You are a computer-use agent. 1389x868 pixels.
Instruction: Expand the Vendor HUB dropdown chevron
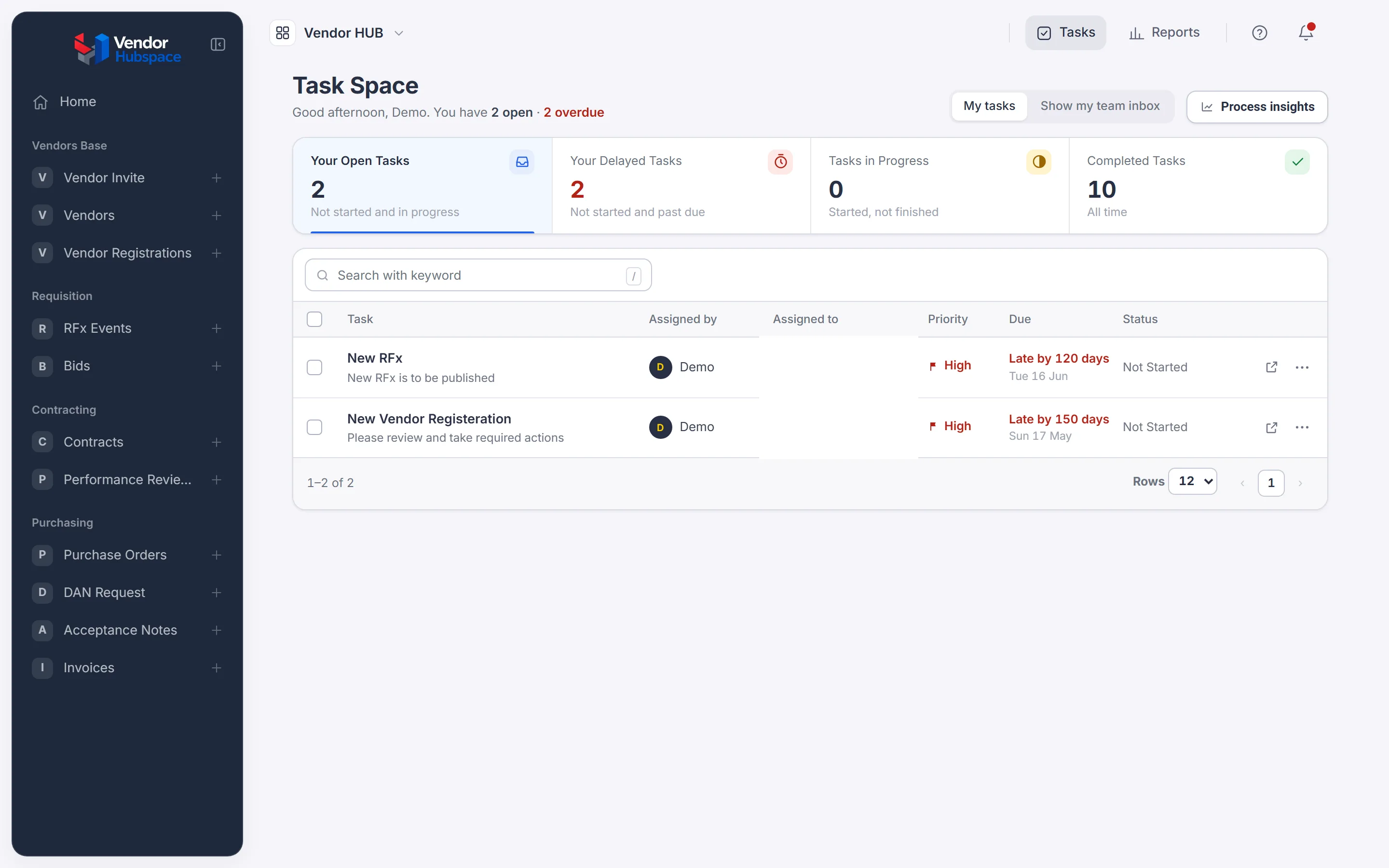399,33
